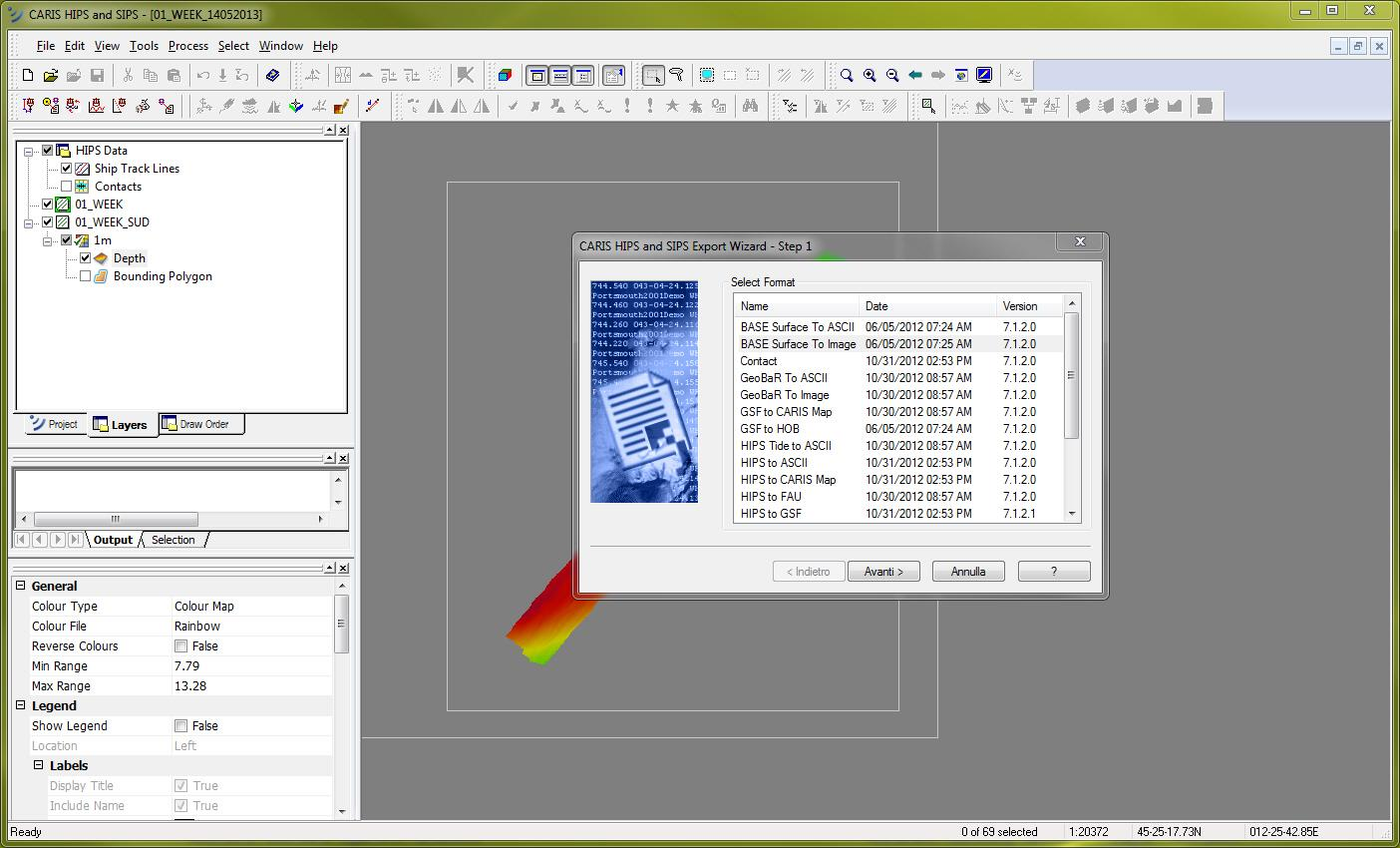This screenshot has height=848, width=1400.
Task: Open the Tools menu
Action: point(144,46)
